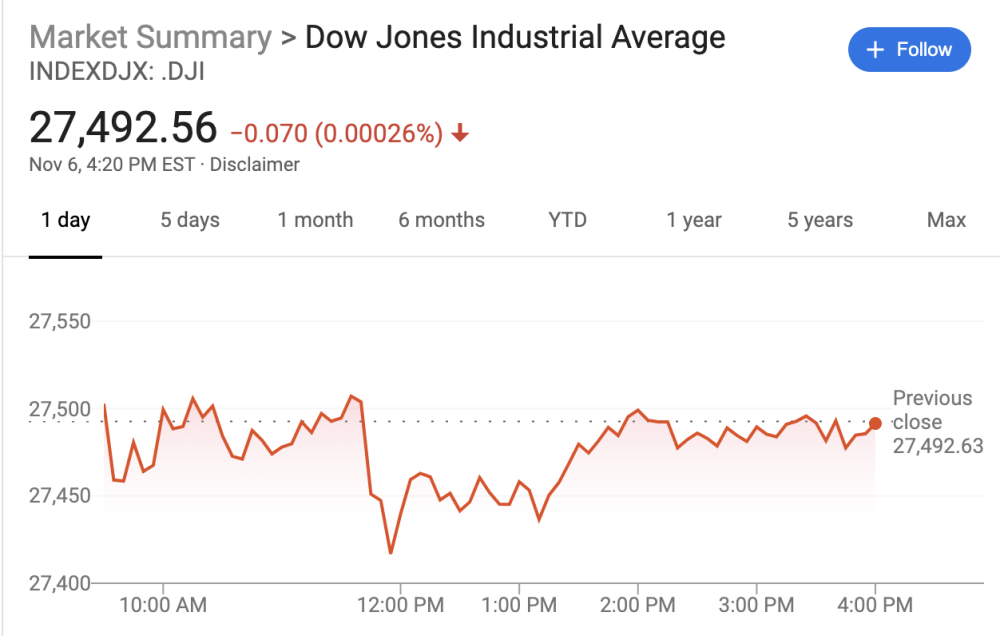1000x636 pixels.
Task: Click the red down arrow indicator
Action: click(460, 134)
